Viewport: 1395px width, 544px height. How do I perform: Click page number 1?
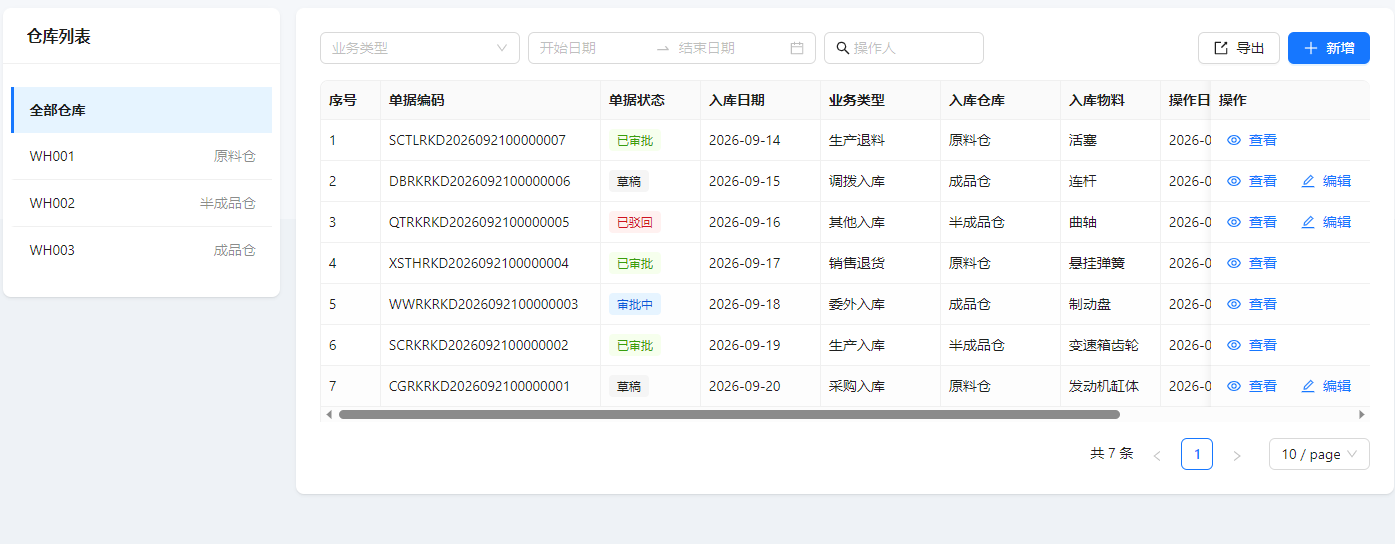(x=1197, y=454)
